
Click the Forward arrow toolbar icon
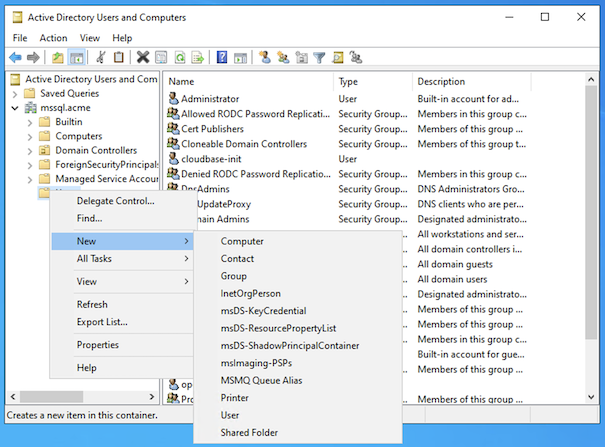click(x=33, y=58)
